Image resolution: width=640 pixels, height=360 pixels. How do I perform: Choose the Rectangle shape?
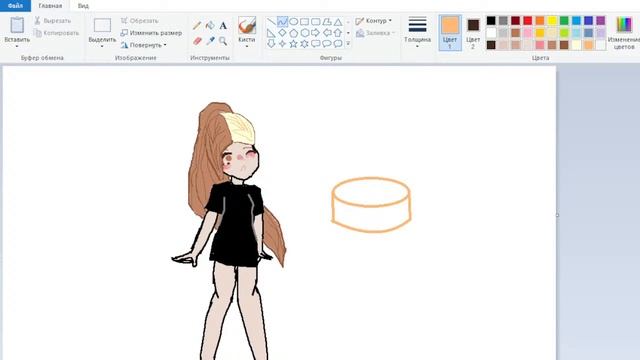pyautogui.click(x=304, y=22)
